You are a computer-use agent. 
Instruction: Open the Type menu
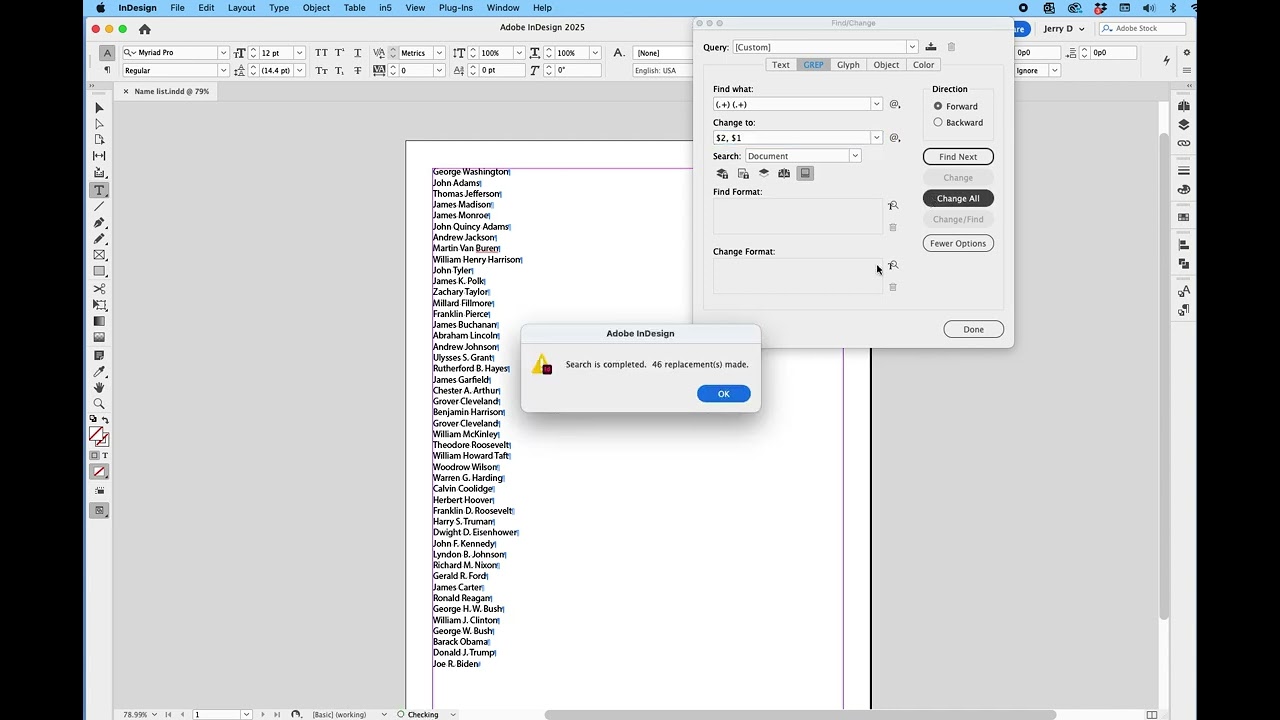pyautogui.click(x=279, y=8)
